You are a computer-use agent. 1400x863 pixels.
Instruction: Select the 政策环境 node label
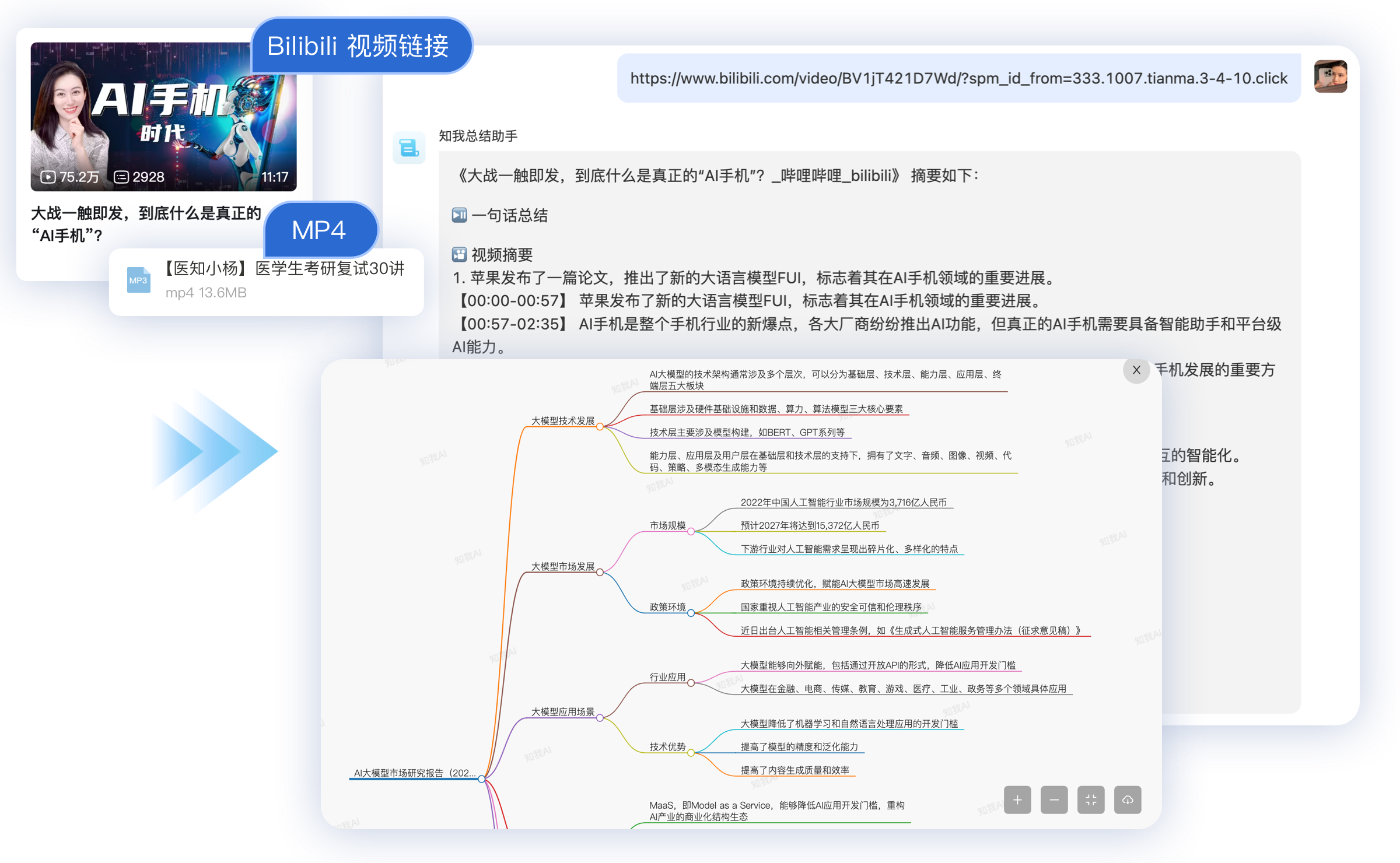coord(667,607)
